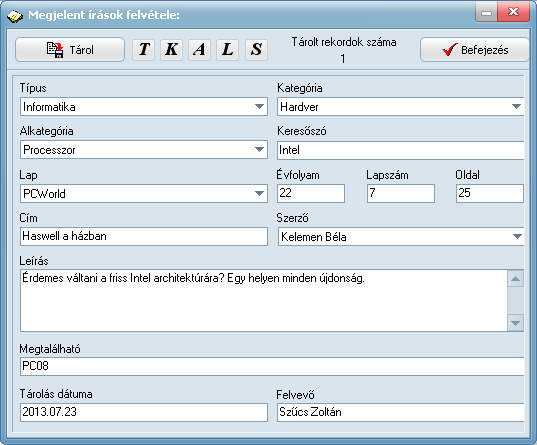The height and width of the screenshot is (445, 537).
Task: Select the Évfolyam field with value 22
Action: point(311,193)
